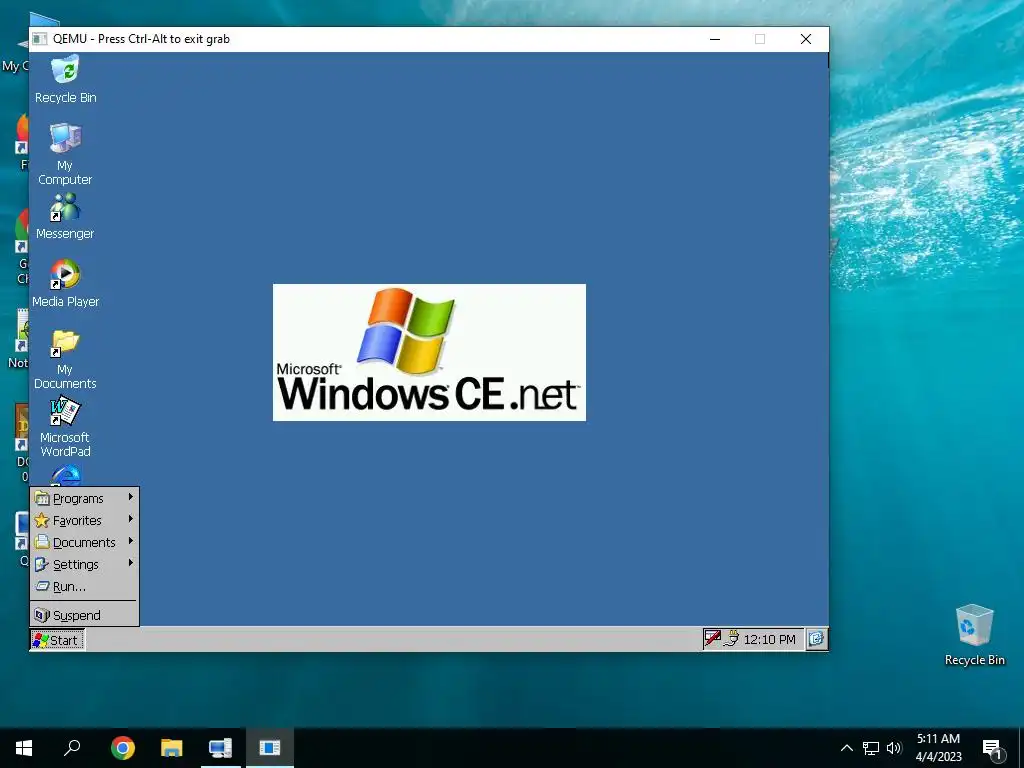
Task: Launch Media Player shortcut icon
Action: (65, 283)
